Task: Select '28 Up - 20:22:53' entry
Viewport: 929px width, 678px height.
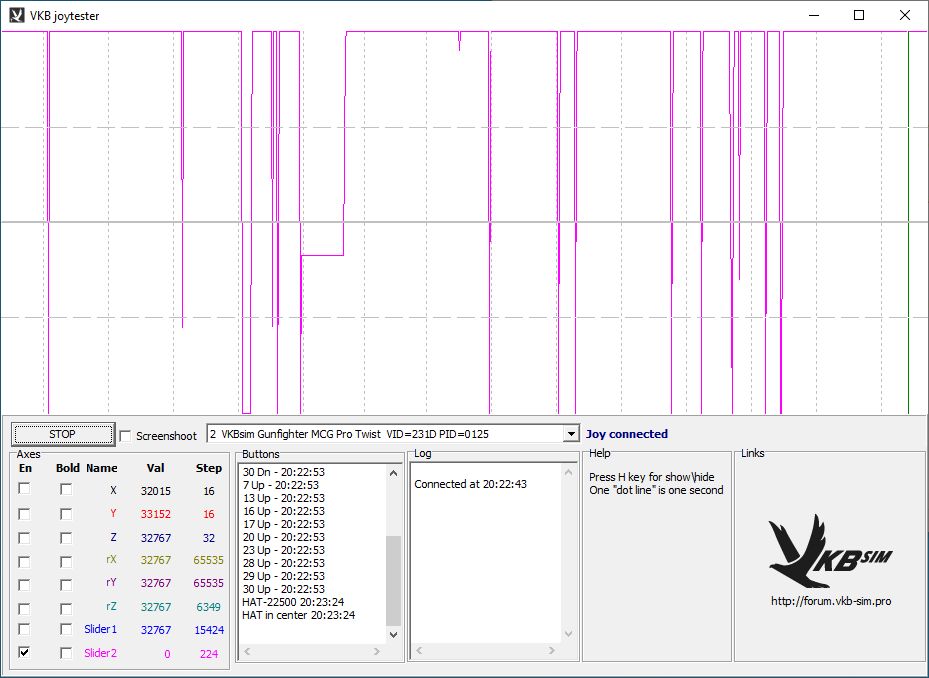Action: point(284,563)
